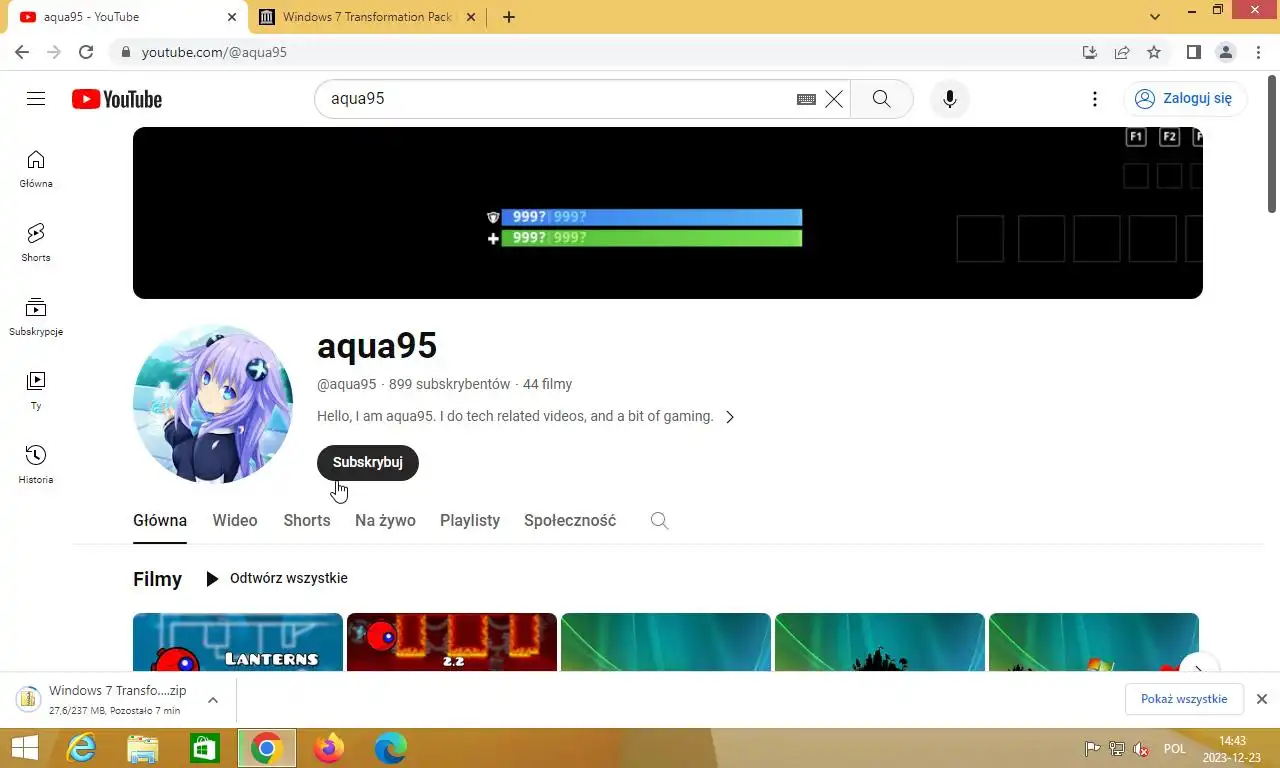Image resolution: width=1280 pixels, height=768 pixels.
Task: Open the Chrome profile avatar
Action: coord(1225,52)
